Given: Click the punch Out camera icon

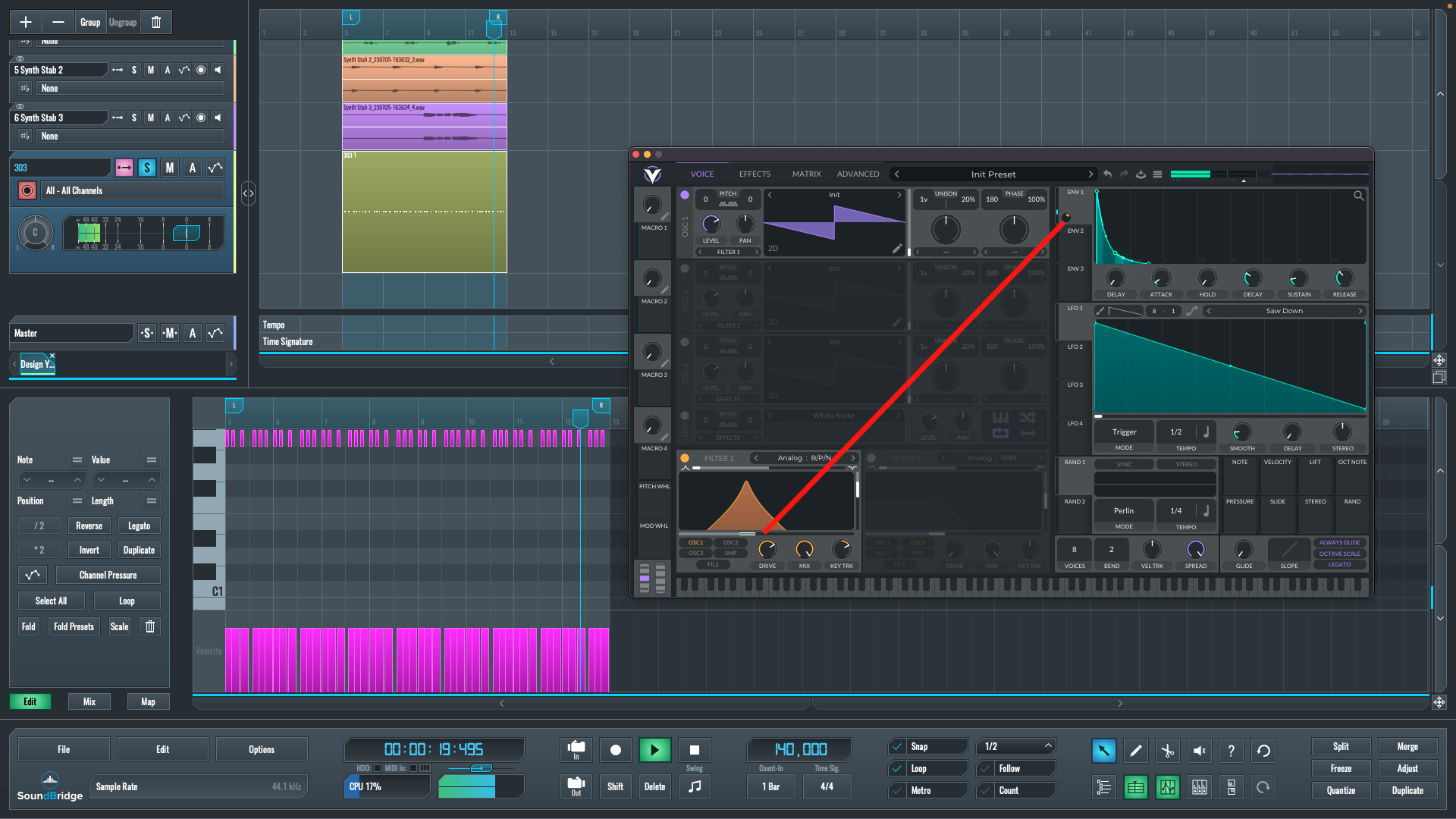Looking at the screenshot, I should [576, 786].
